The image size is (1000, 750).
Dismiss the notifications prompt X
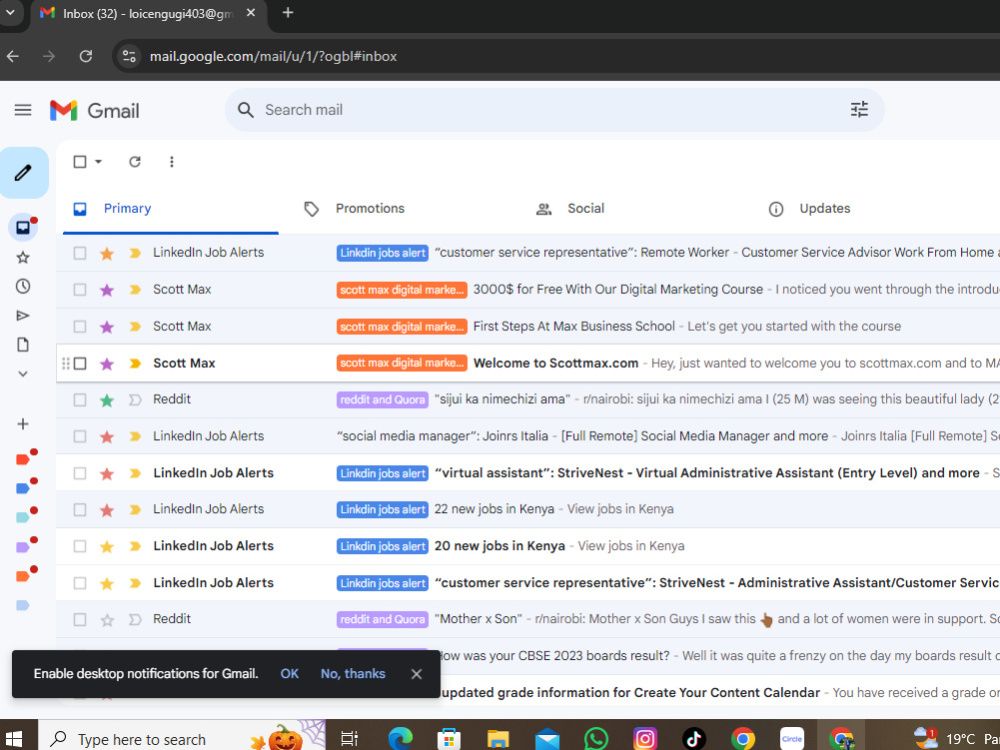(x=416, y=674)
